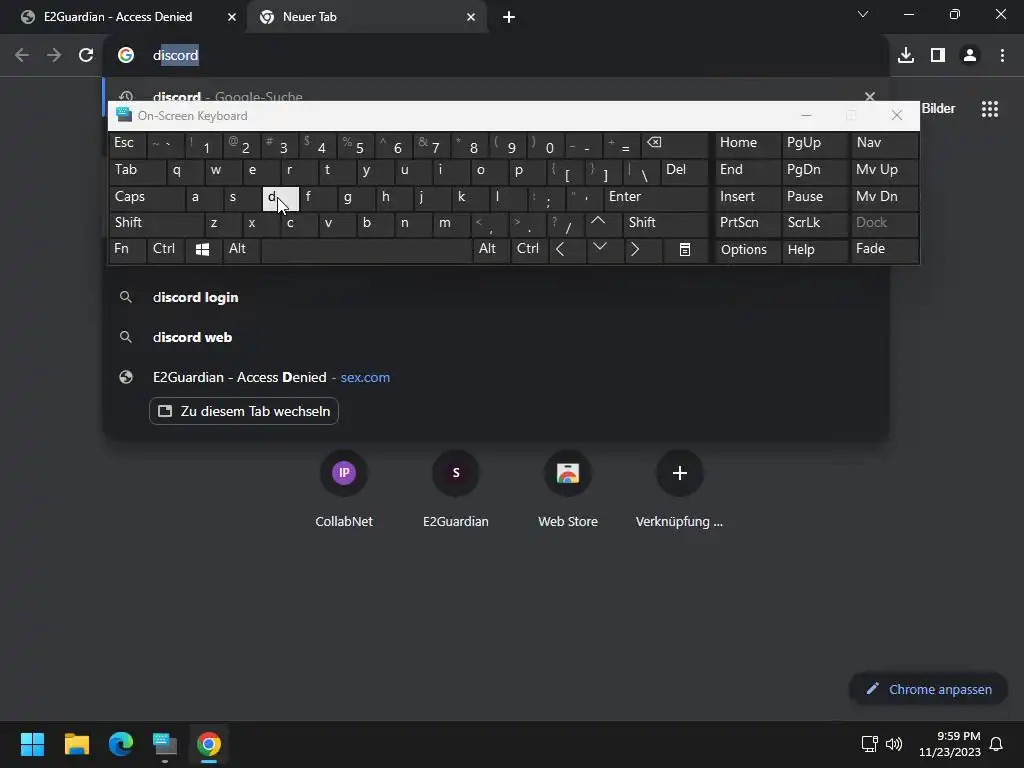Image resolution: width=1024 pixels, height=768 pixels.
Task: Open tab search dropdown chevron
Action: [x=863, y=14]
